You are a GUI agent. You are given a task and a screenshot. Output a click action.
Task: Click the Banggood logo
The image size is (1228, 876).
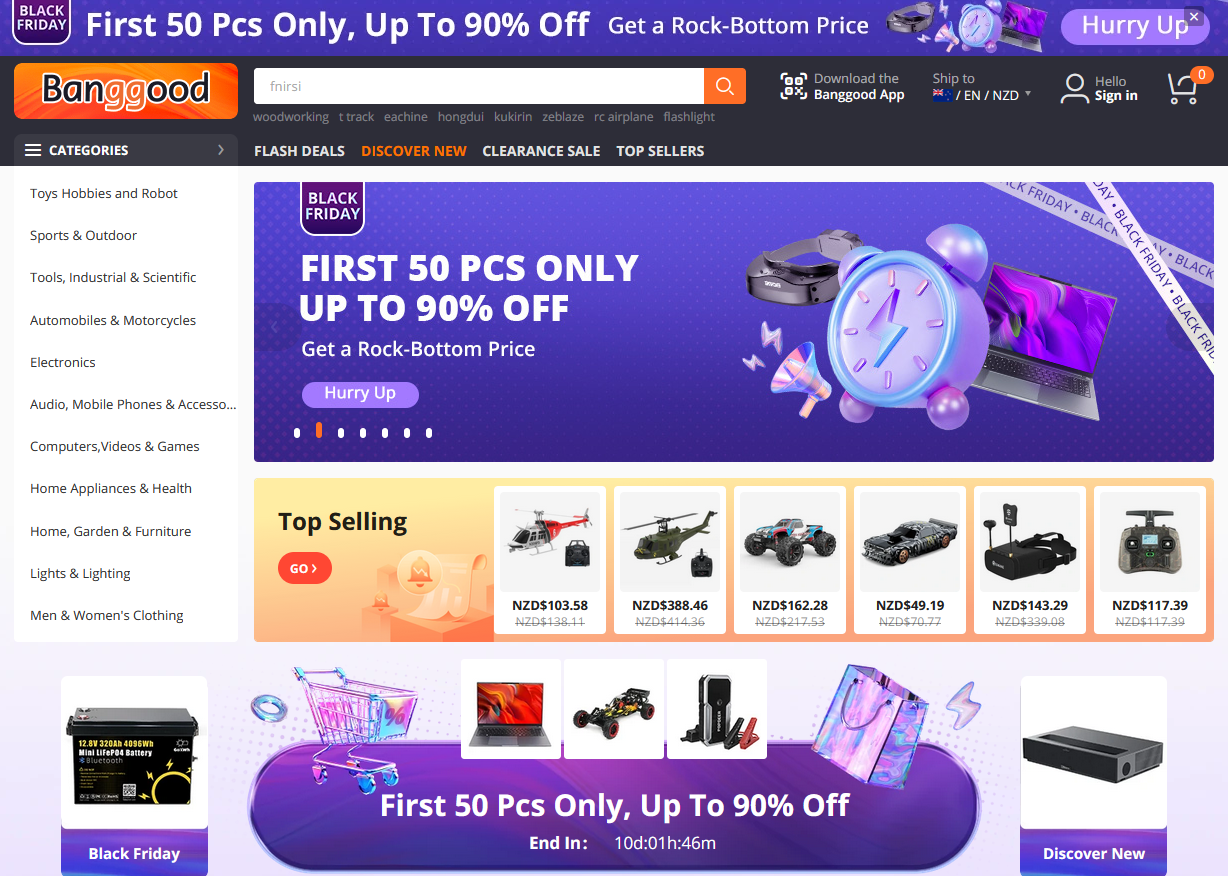pyautogui.click(x=126, y=91)
